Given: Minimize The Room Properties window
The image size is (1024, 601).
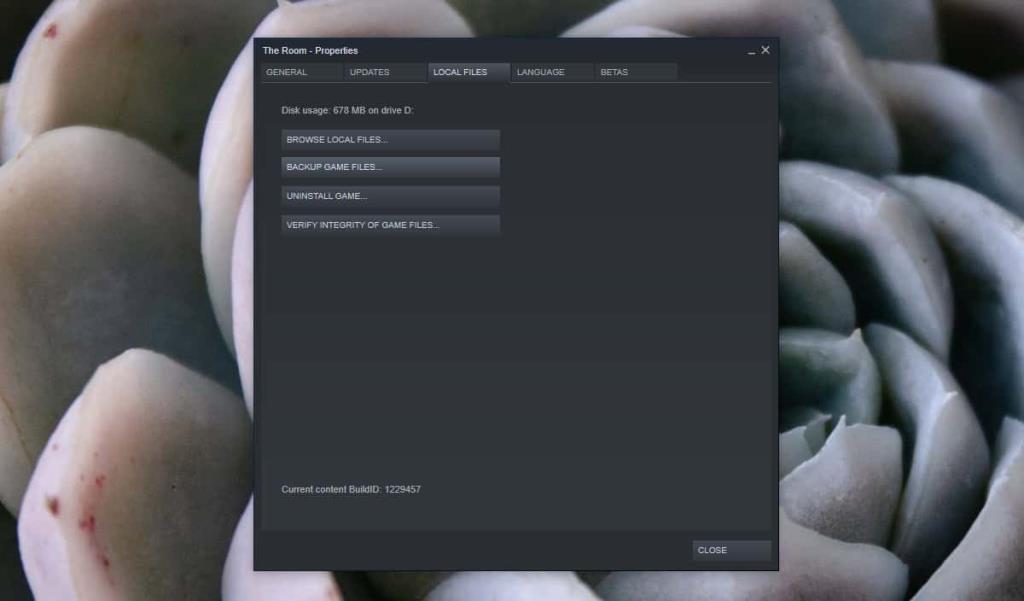Looking at the screenshot, I should [x=750, y=50].
